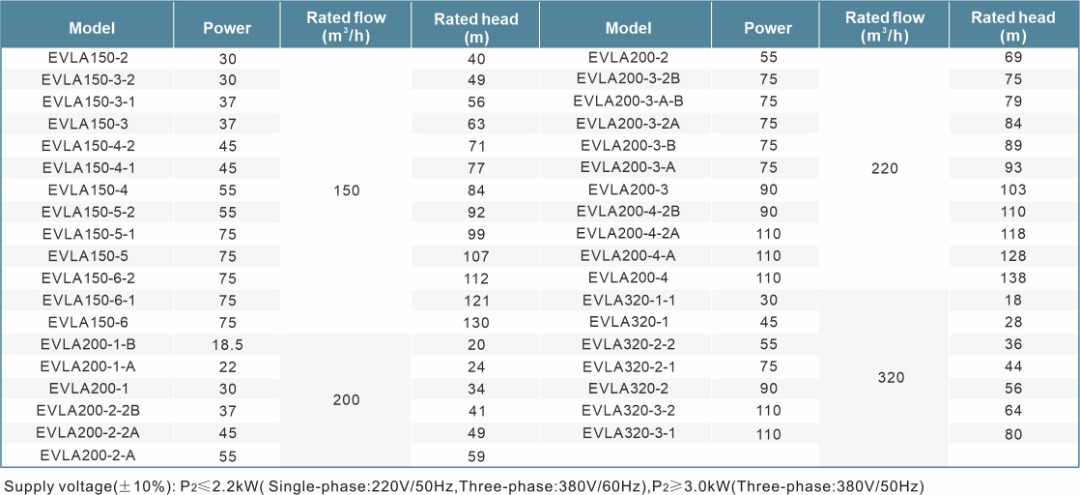1080x495 pixels.
Task: Select the EVLA200-4-2A model cell
Action: coord(628,234)
